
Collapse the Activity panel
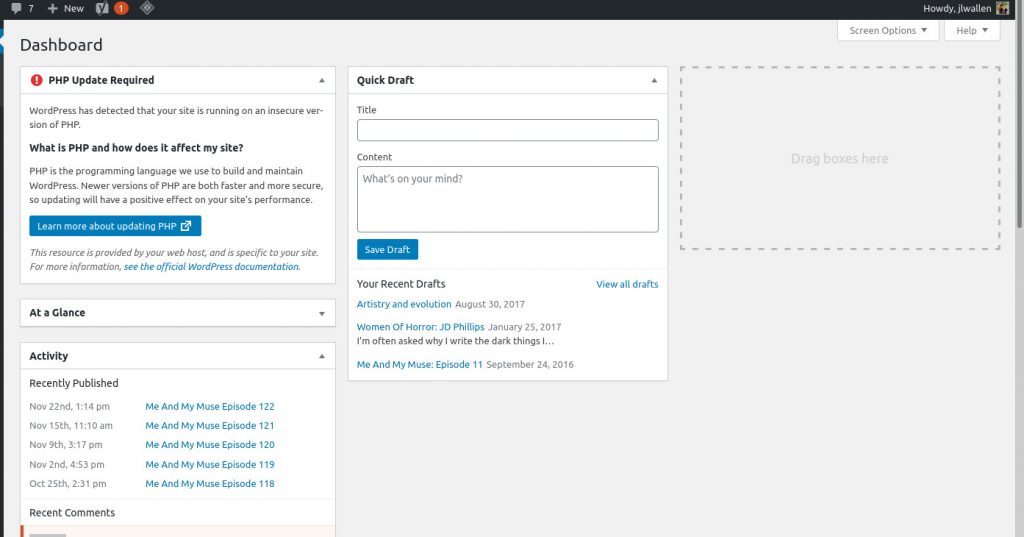click(x=322, y=356)
